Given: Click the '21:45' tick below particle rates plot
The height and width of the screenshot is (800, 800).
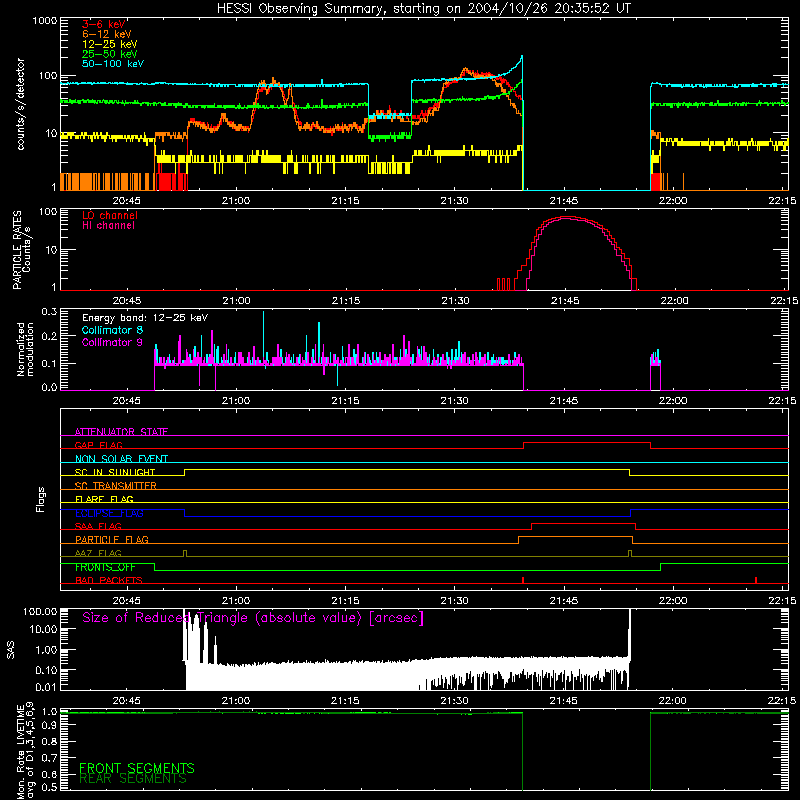Looking at the screenshot, I should [565, 300].
